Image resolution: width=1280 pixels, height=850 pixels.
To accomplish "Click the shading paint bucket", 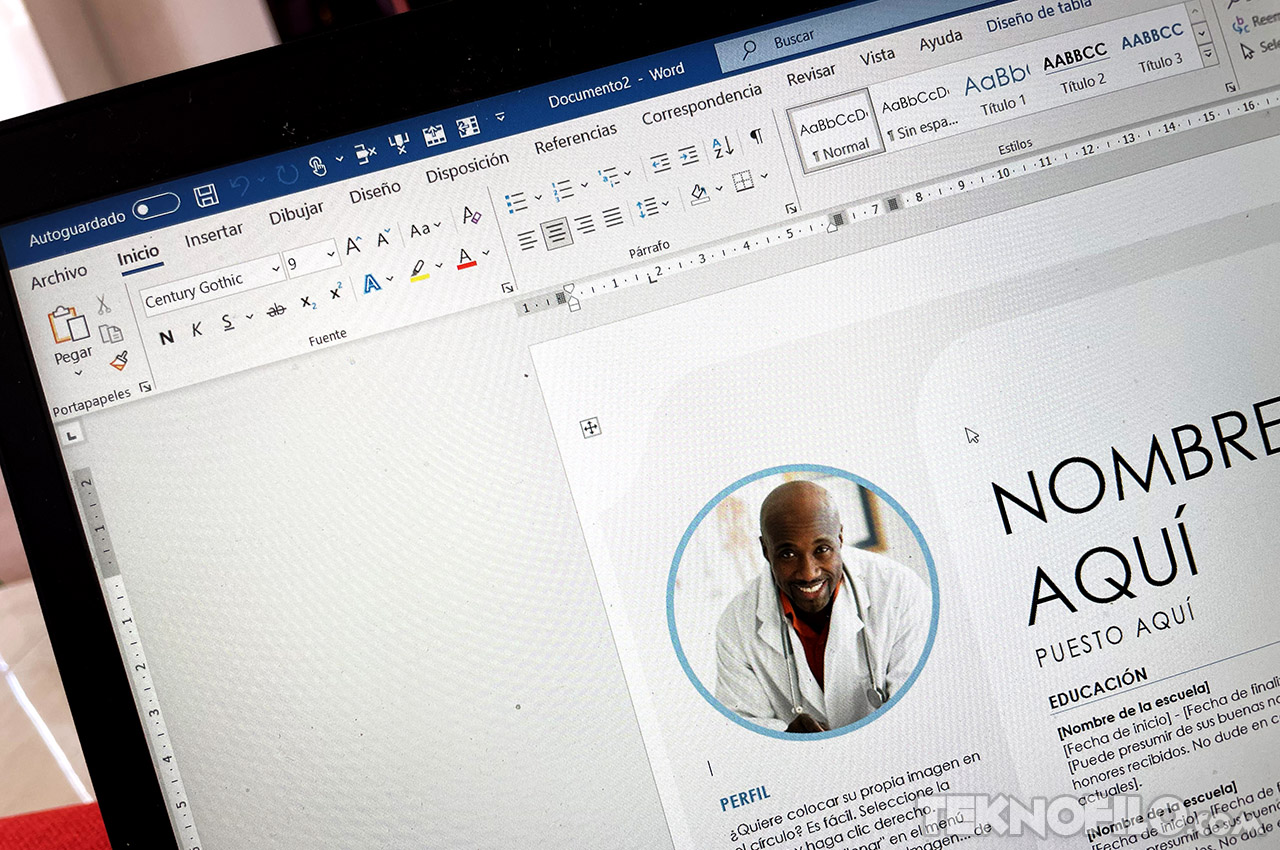I will click(x=699, y=193).
